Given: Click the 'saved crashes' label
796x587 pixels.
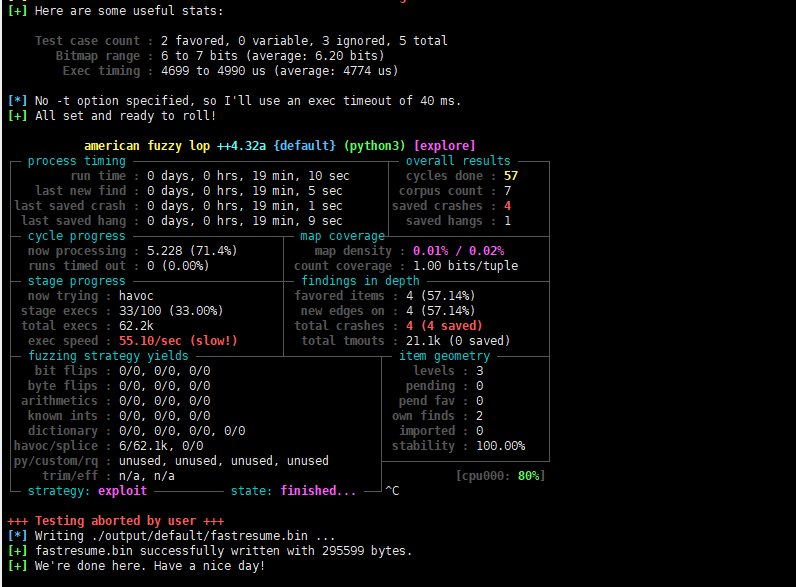Looking at the screenshot, I should coord(437,206).
